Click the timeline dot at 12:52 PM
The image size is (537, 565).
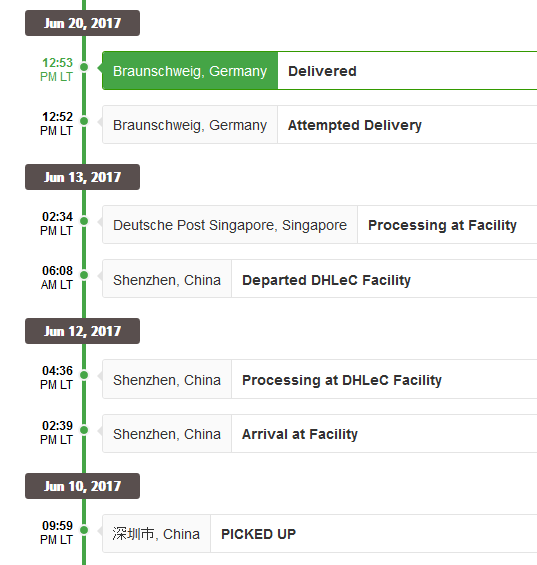(x=84, y=121)
